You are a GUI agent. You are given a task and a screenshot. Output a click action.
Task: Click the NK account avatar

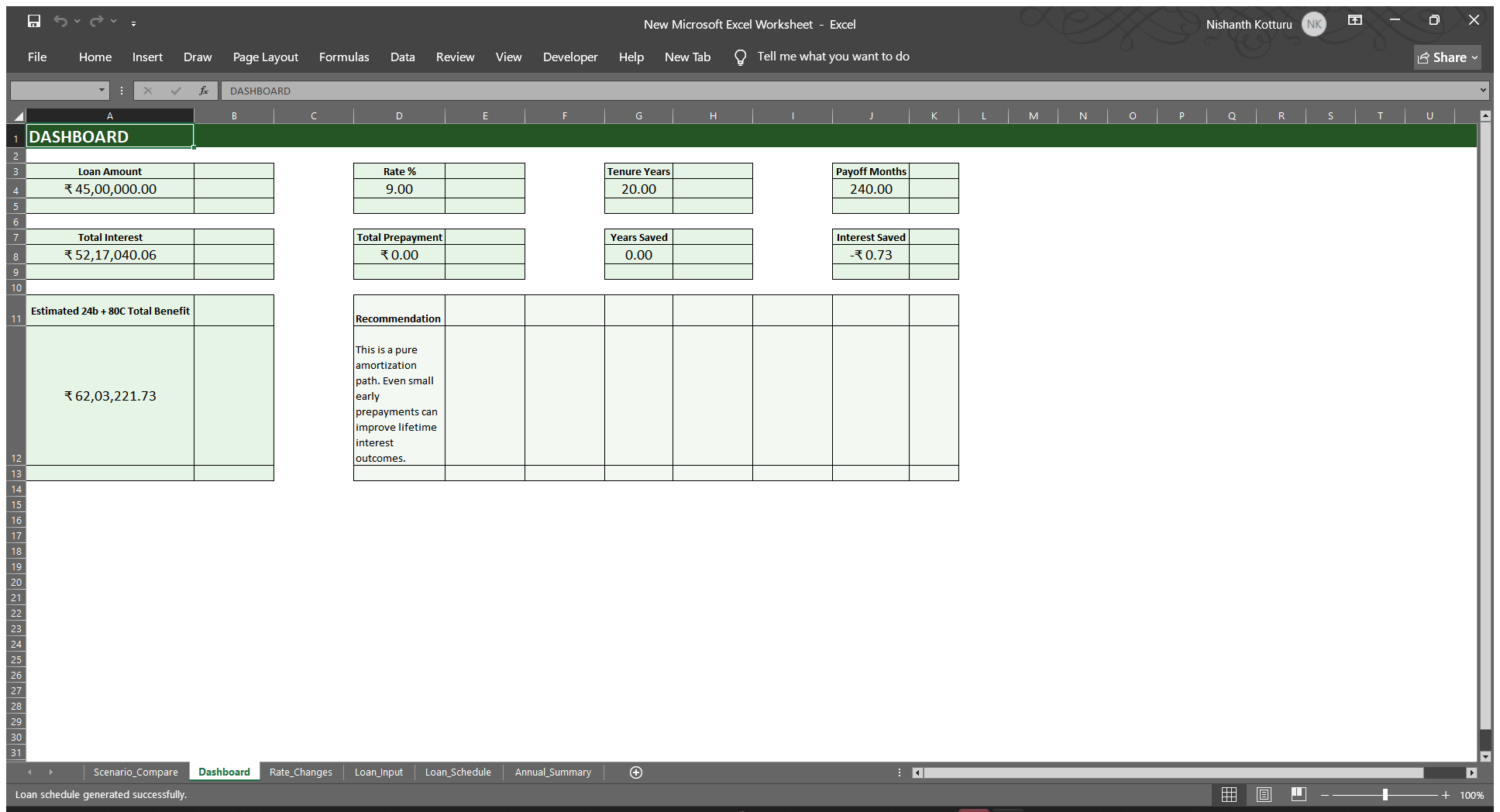pyautogui.click(x=1314, y=24)
